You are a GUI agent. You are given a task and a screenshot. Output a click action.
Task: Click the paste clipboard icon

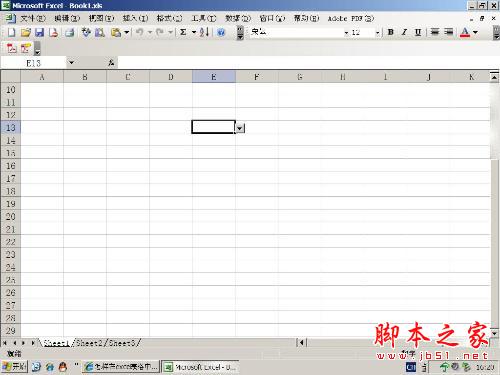[x=116, y=32]
